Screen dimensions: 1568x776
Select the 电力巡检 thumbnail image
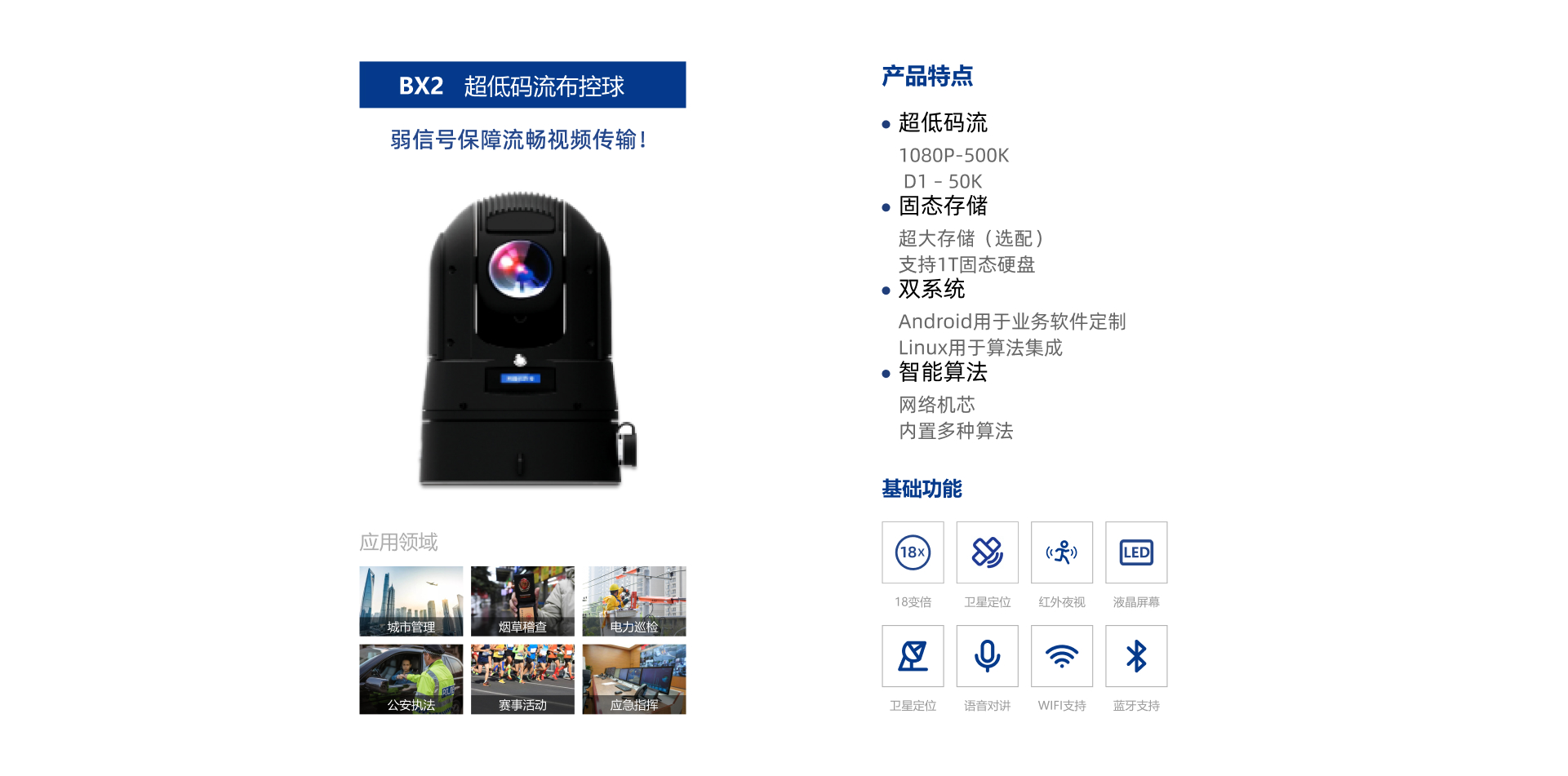(x=634, y=601)
